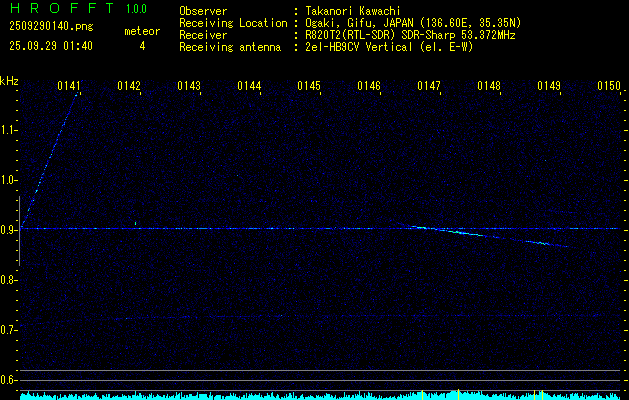
Task: Select the 0.9 frequency axis label
Action: (9, 229)
